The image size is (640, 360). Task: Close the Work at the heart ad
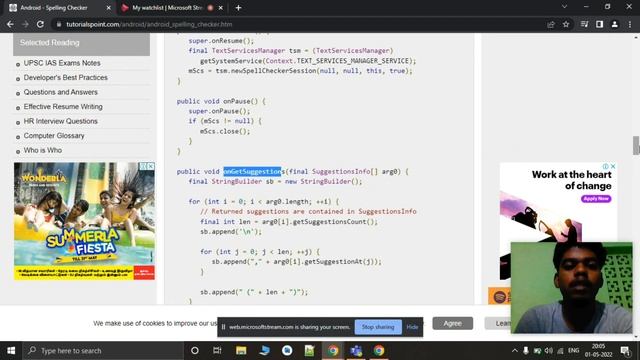613,167
